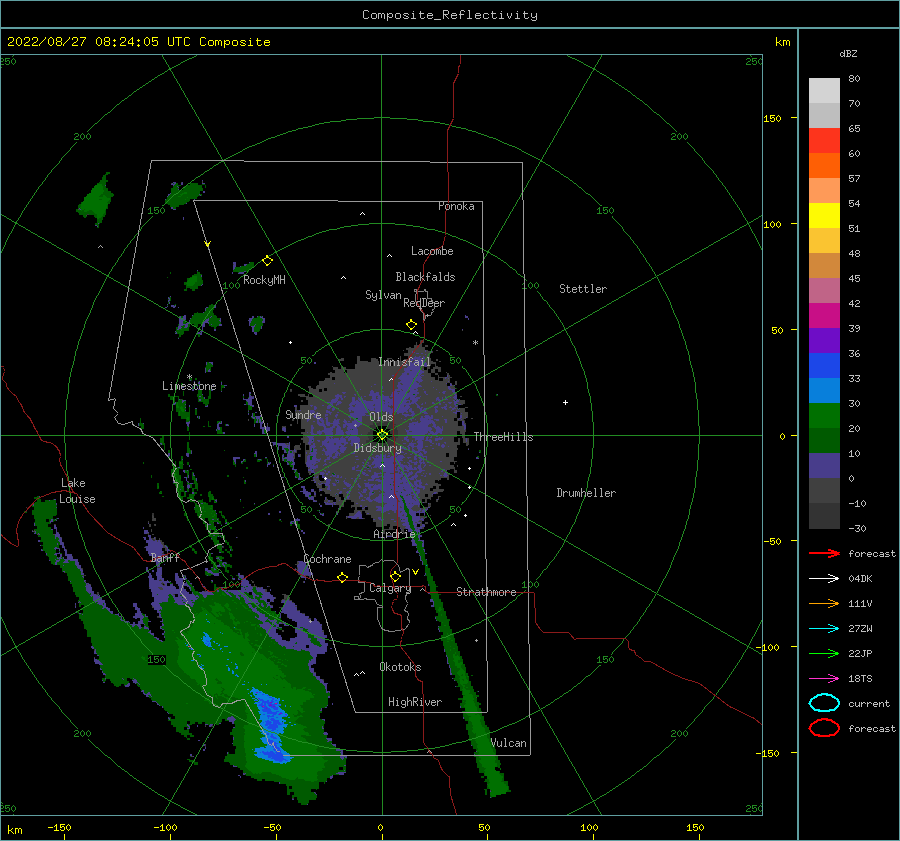The image size is (900, 841).
Task: Click the -30 value in dBZ scale
Action: click(x=858, y=528)
